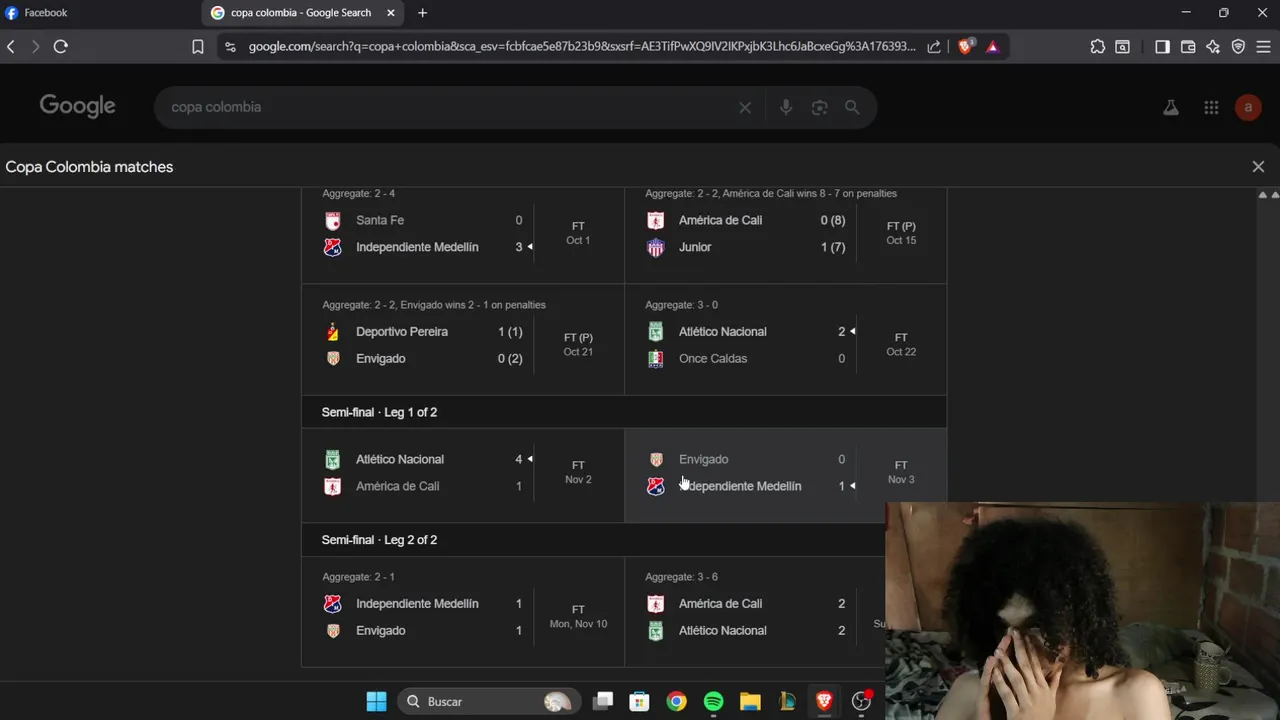1280x720 pixels.
Task: Close the copa colombia tab
Action: [391, 13]
